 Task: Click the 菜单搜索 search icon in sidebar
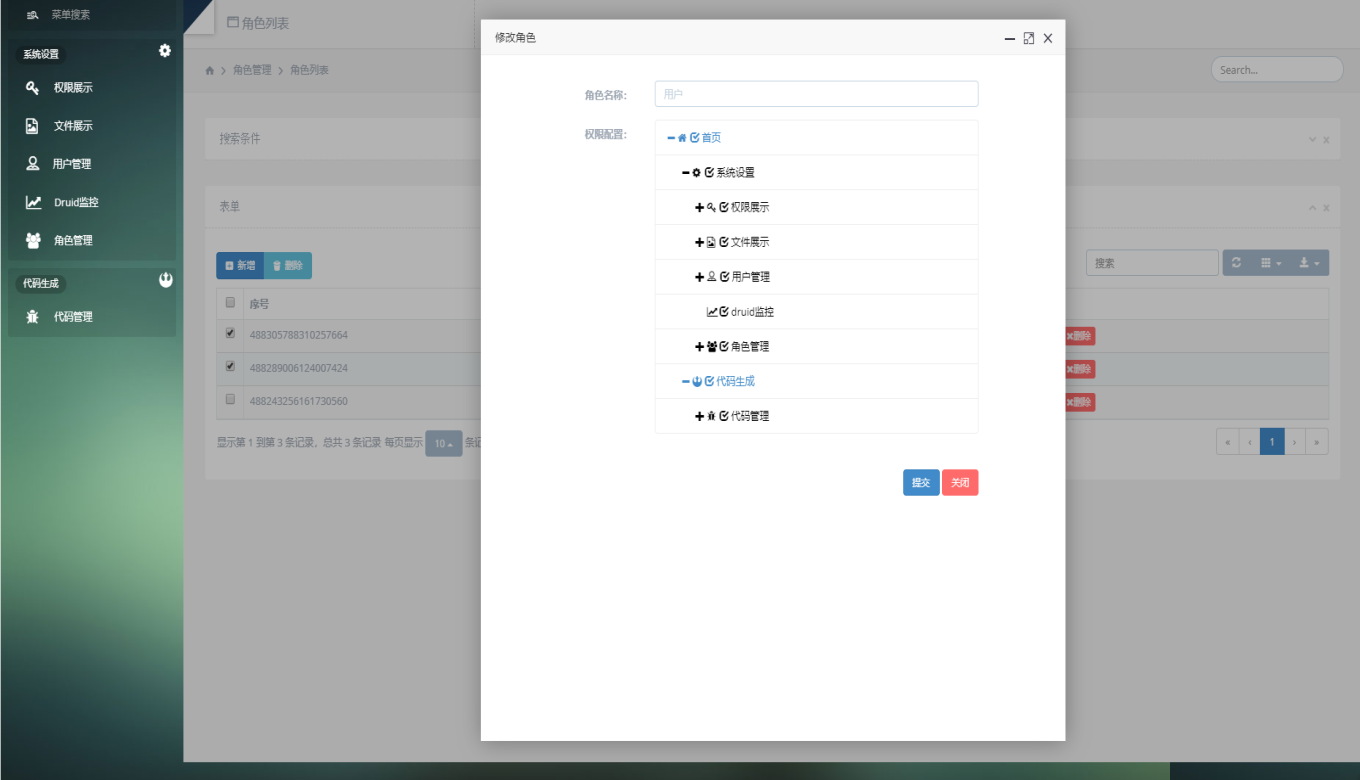[32, 15]
